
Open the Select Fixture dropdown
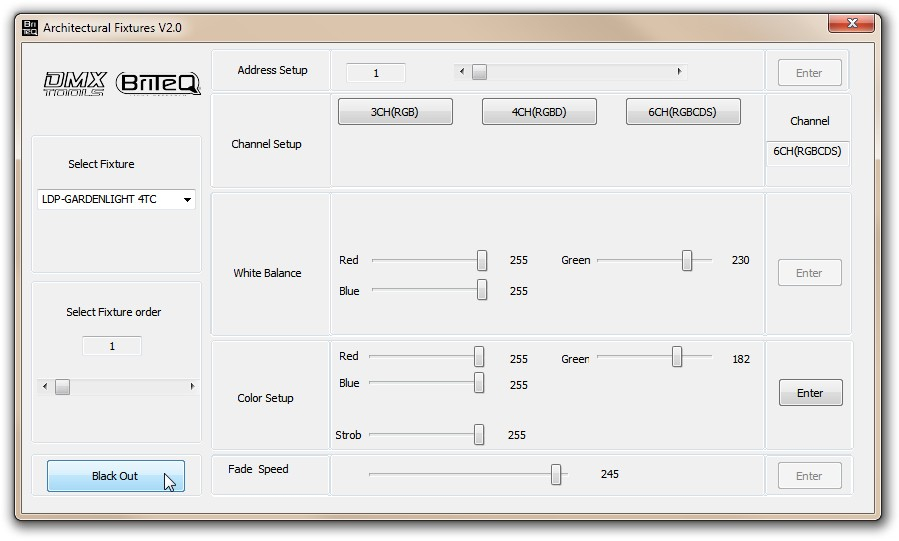coord(187,200)
